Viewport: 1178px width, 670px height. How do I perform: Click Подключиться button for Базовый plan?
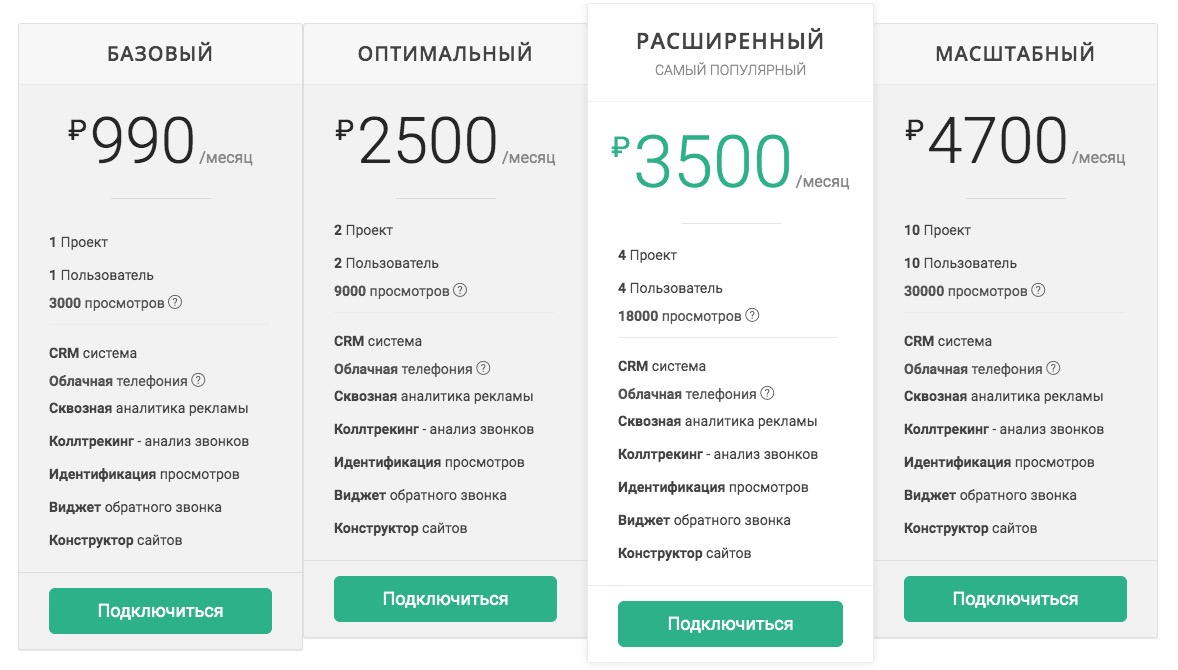pos(160,611)
